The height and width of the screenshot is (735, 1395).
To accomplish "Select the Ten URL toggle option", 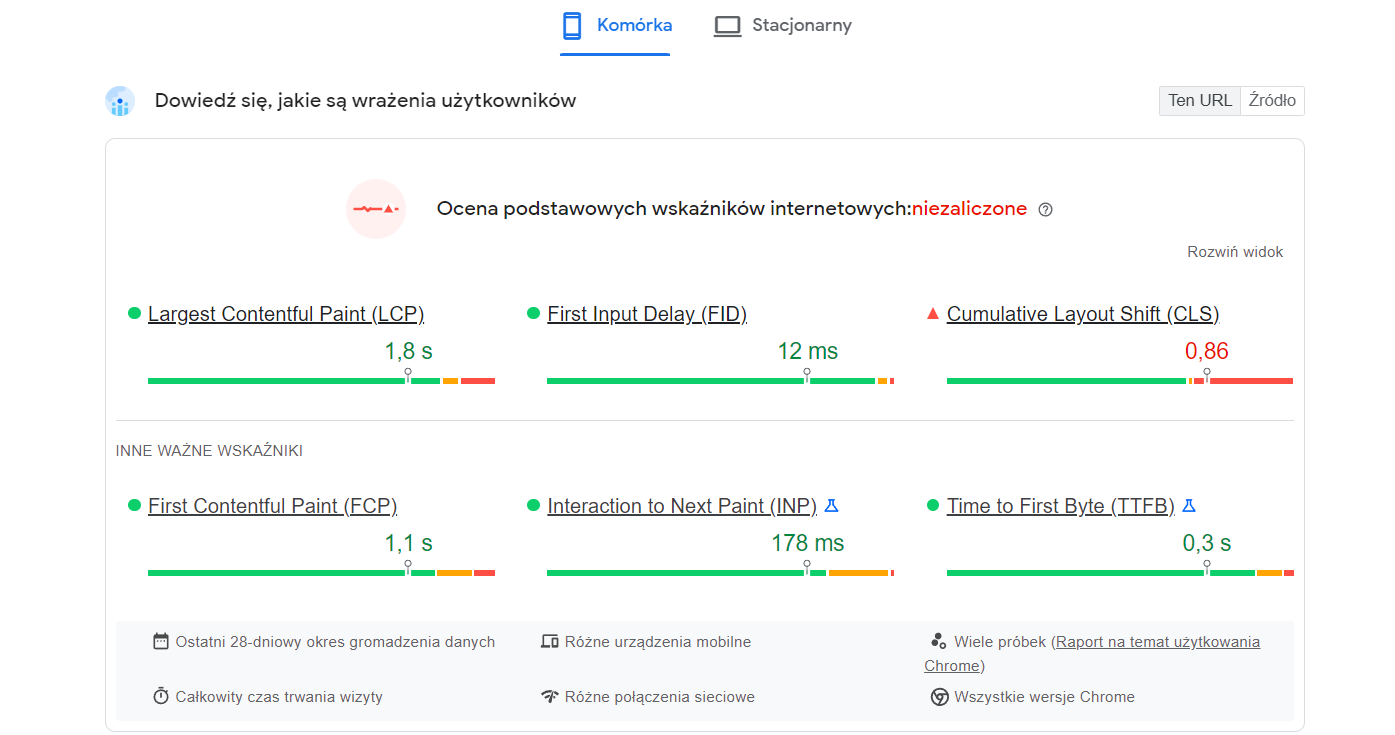I will (1200, 101).
